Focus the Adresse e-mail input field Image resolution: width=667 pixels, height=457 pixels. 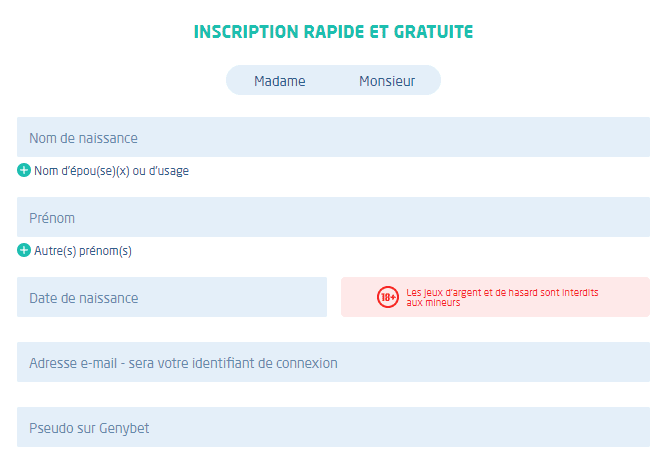point(333,362)
